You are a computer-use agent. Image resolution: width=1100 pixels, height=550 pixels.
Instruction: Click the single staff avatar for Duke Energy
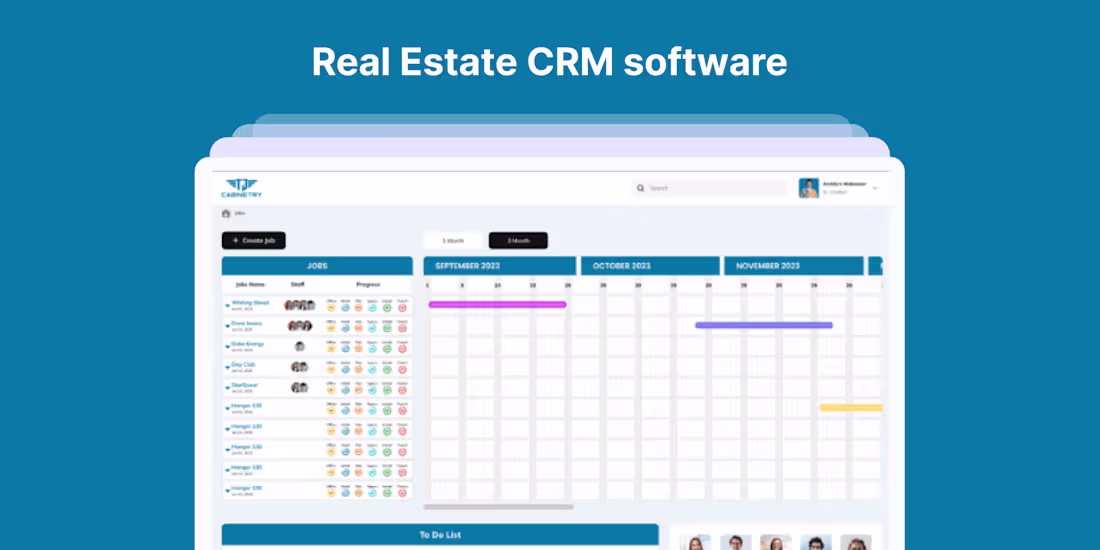click(300, 347)
